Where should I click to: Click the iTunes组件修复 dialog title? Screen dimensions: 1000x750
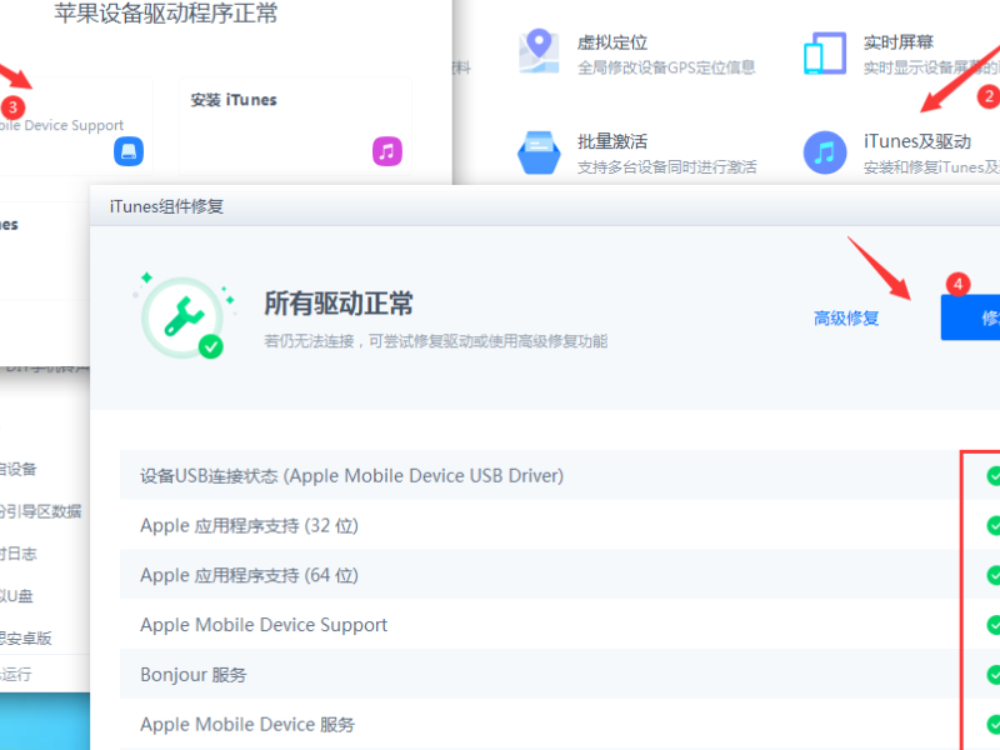(166, 207)
